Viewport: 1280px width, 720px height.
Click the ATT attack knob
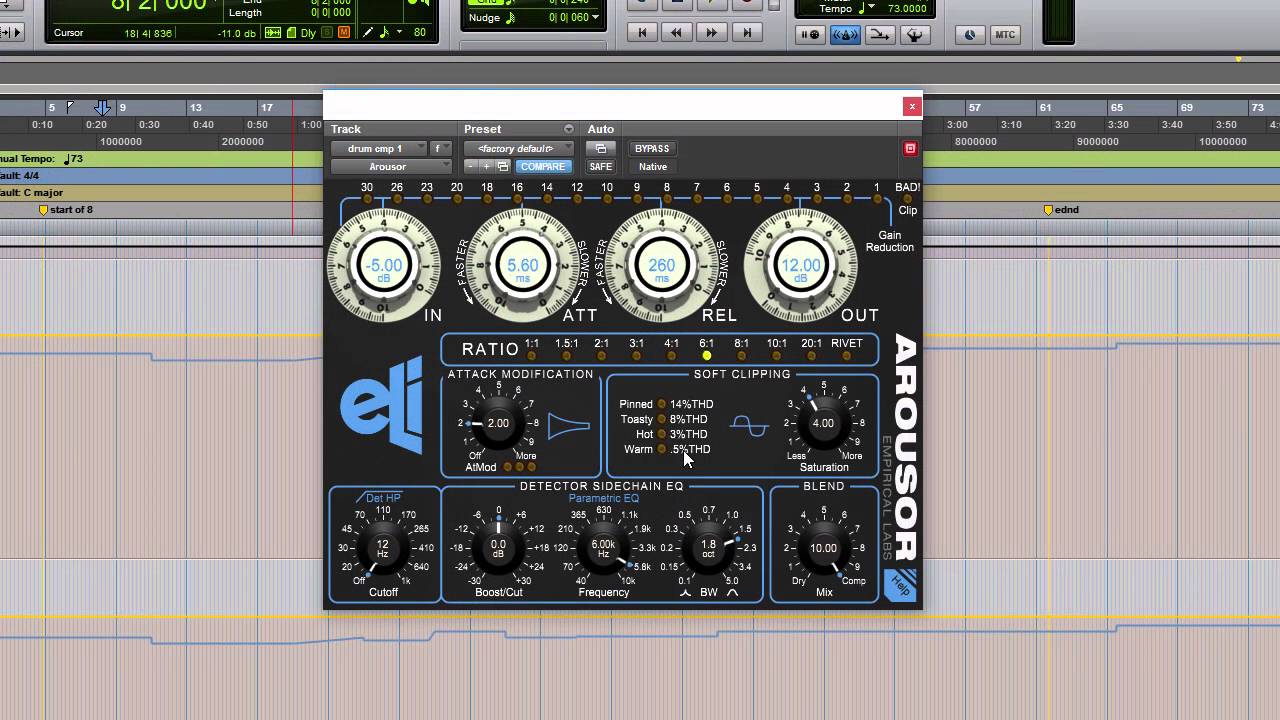(x=523, y=265)
